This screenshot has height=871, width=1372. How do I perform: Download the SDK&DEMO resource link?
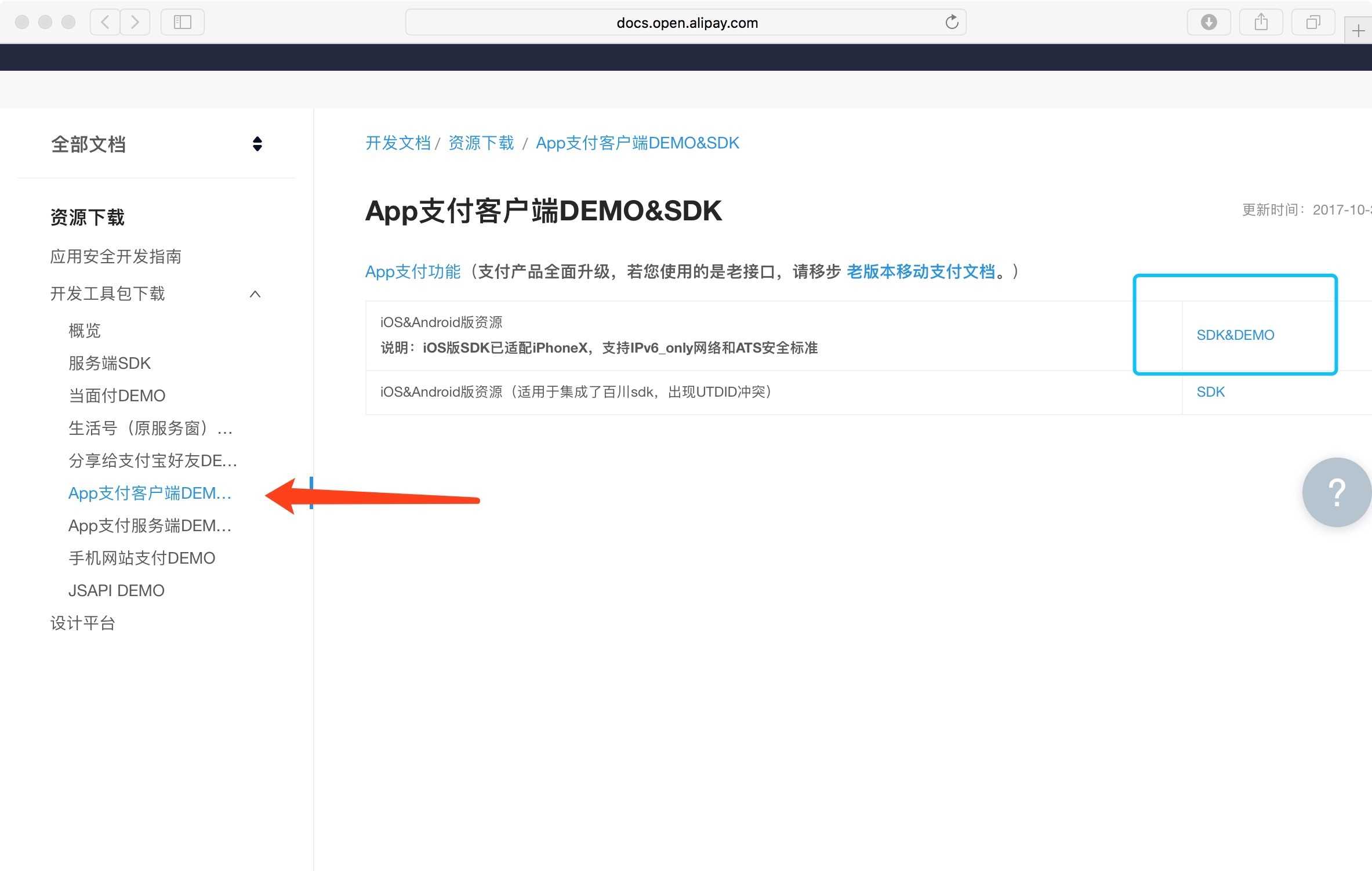tap(1235, 335)
